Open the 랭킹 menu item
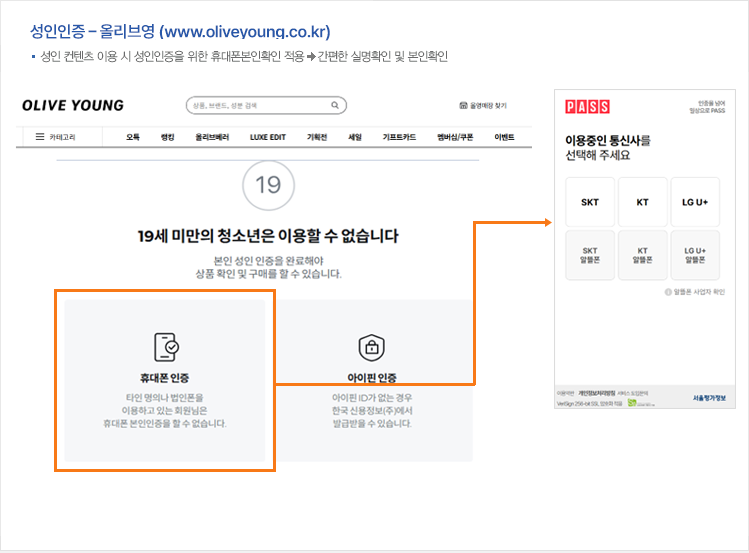The image size is (749, 553). pyautogui.click(x=168, y=137)
